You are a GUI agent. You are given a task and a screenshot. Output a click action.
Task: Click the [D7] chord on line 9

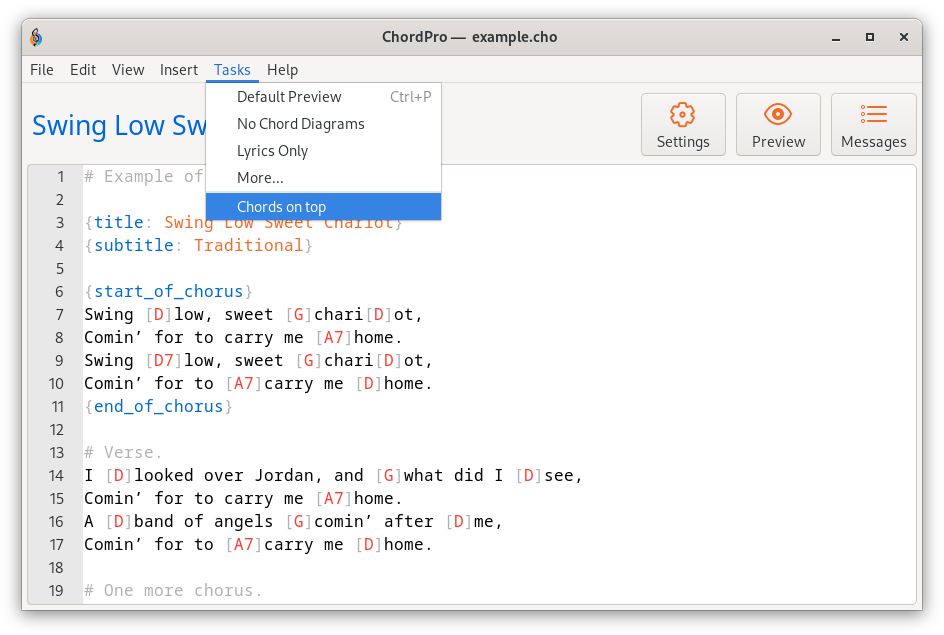(164, 361)
